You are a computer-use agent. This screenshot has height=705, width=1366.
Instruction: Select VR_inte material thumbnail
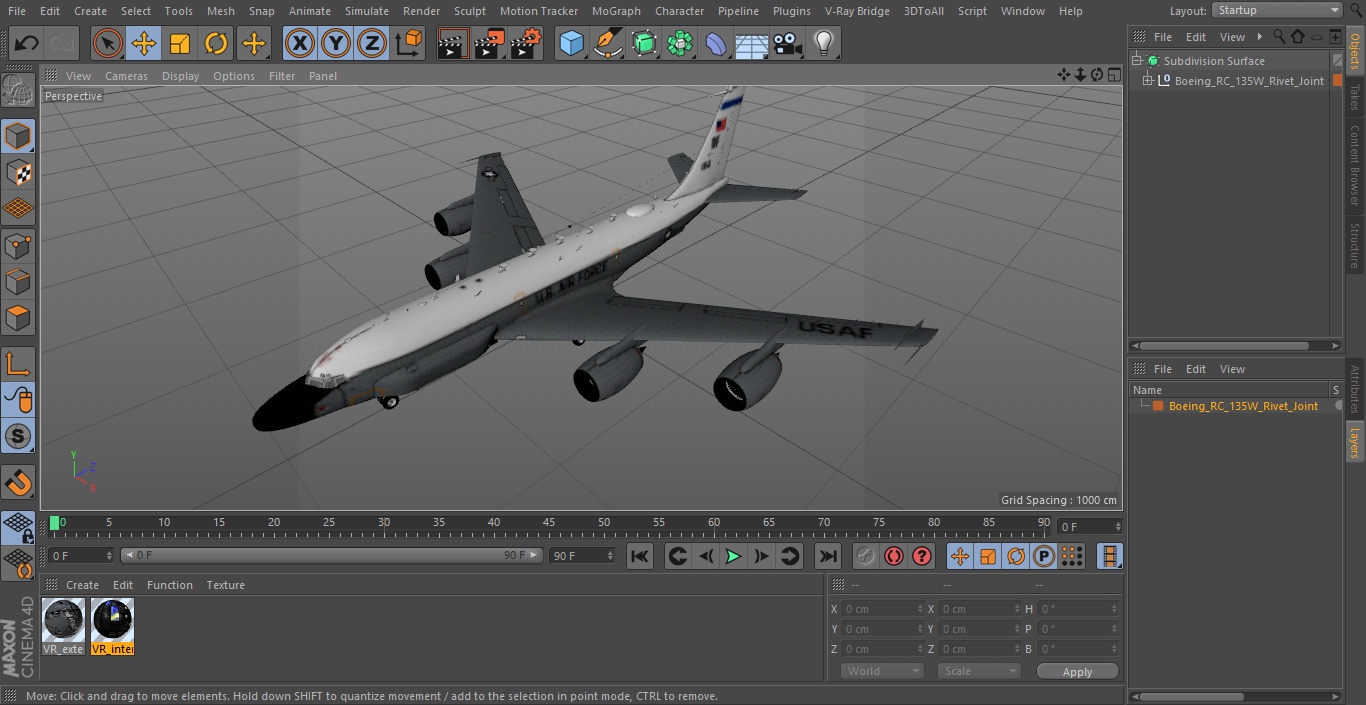112,620
